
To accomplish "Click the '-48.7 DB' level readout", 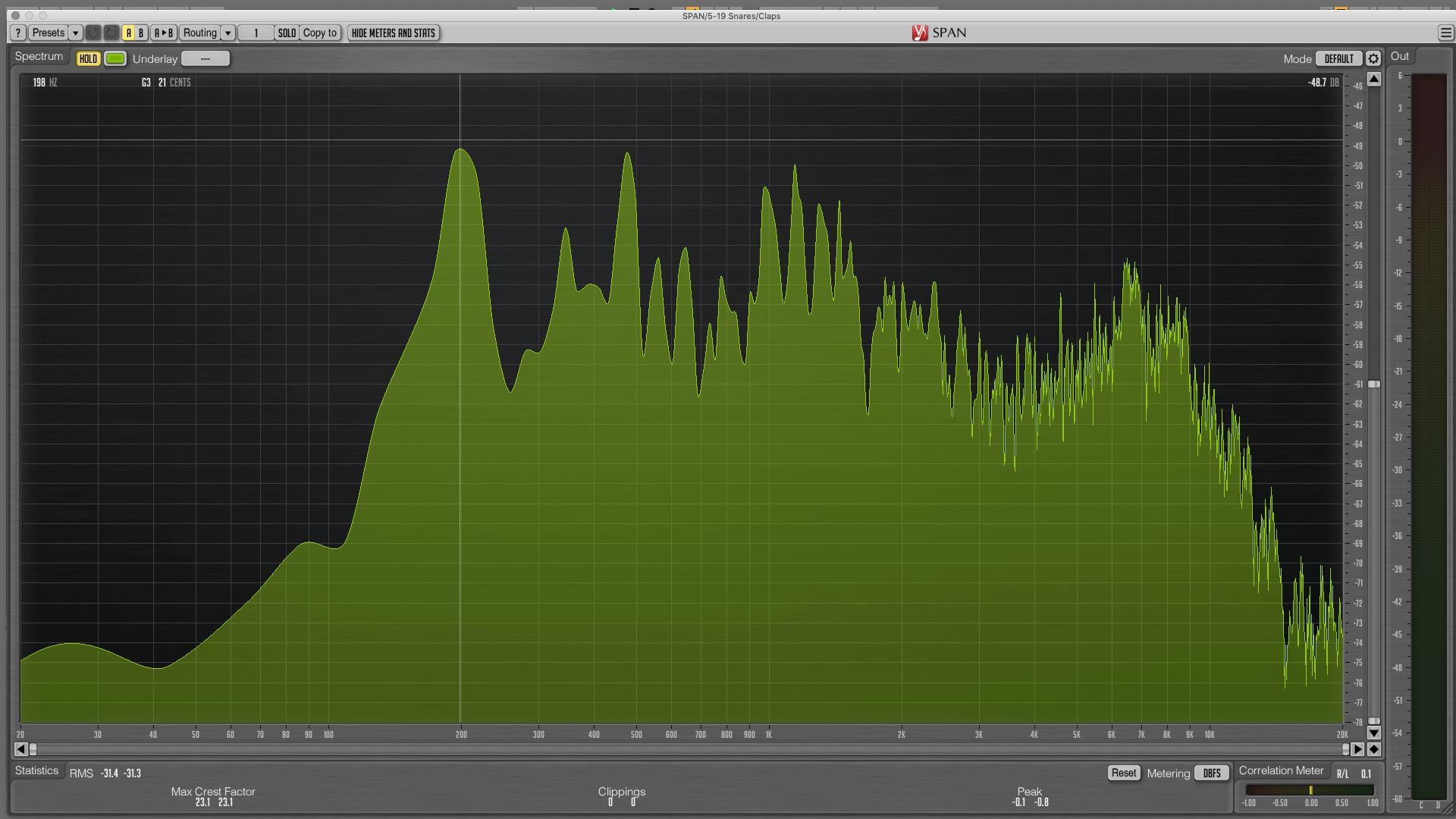I will tap(1323, 83).
